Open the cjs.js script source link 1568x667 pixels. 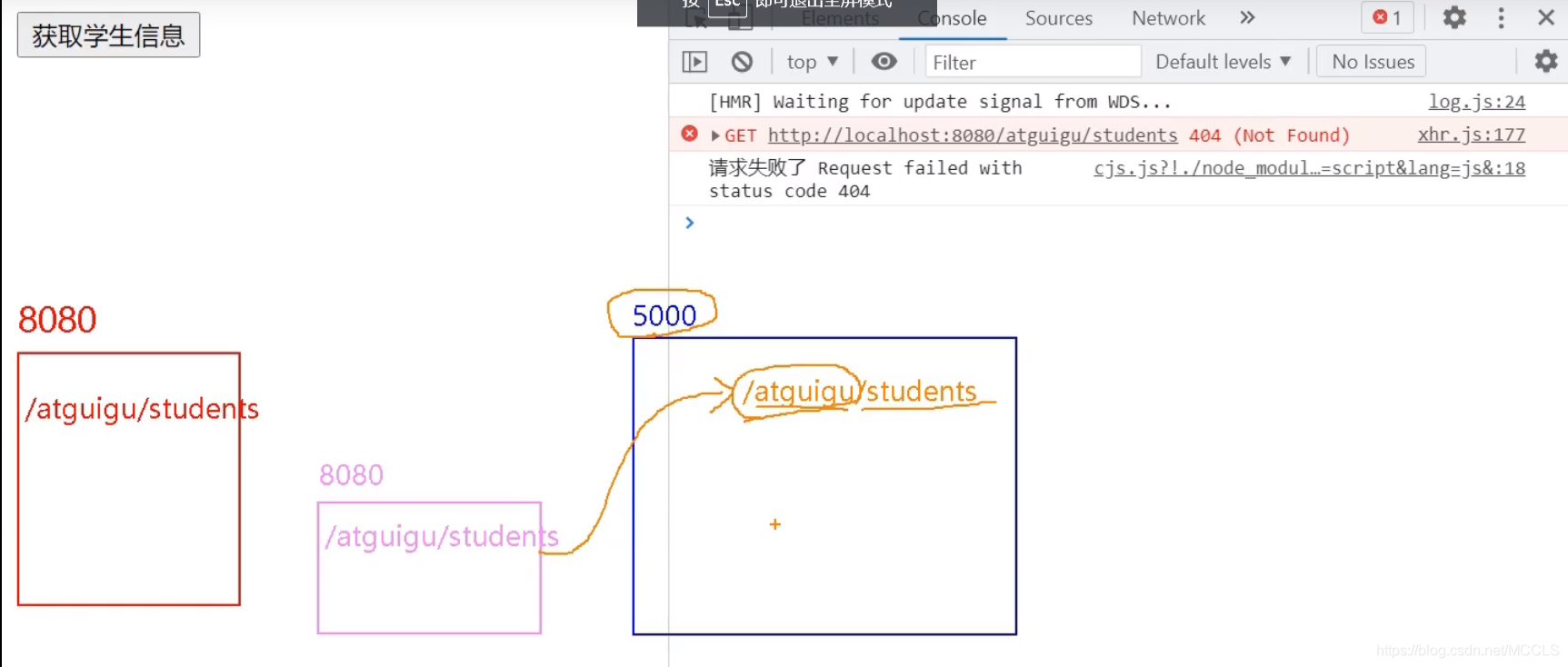pyautogui.click(x=1309, y=168)
